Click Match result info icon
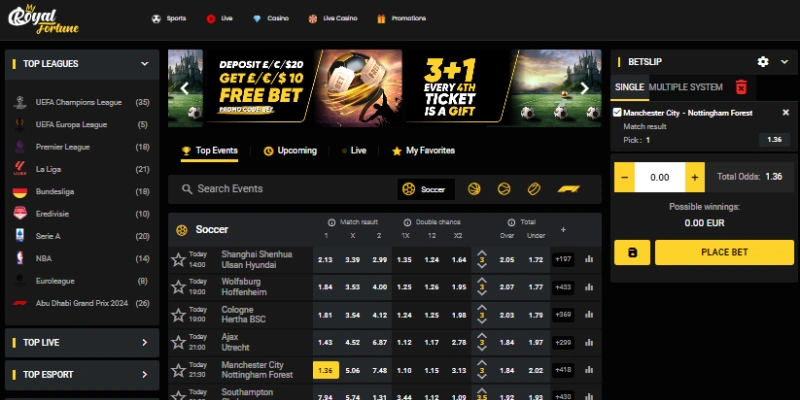800x400 pixels. coord(332,222)
